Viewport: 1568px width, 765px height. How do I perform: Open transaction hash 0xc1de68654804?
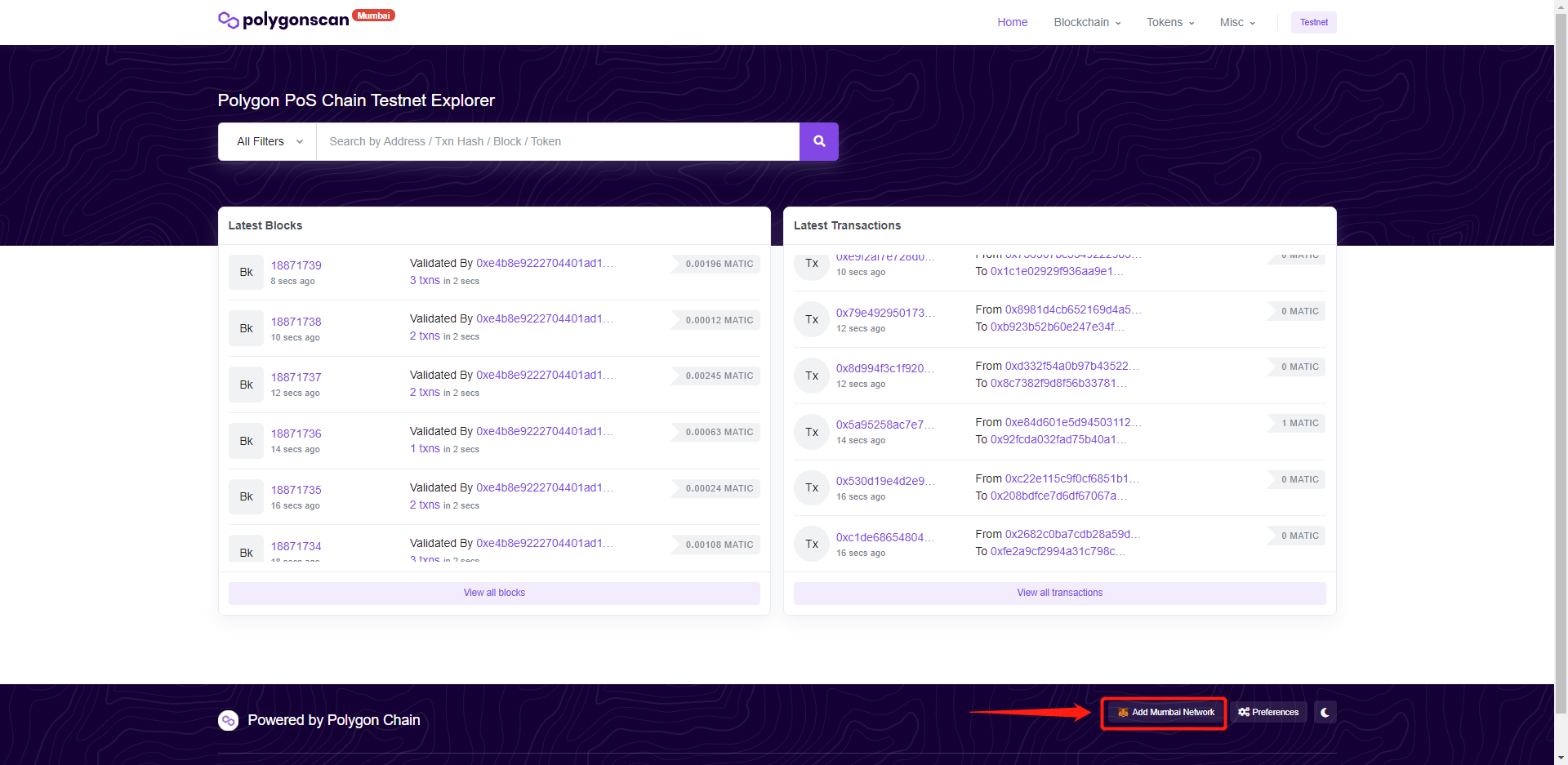point(885,537)
